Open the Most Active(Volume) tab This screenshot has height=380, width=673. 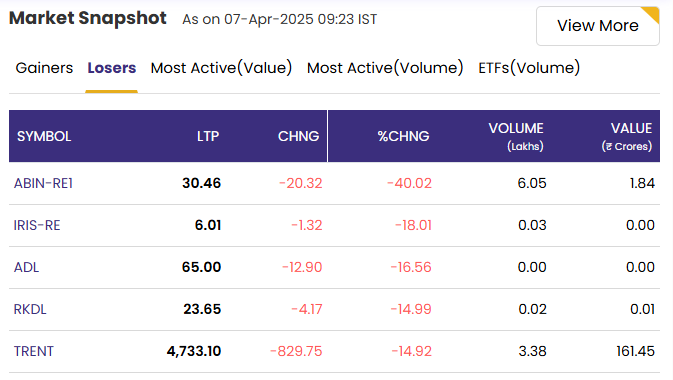coord(385,68)
